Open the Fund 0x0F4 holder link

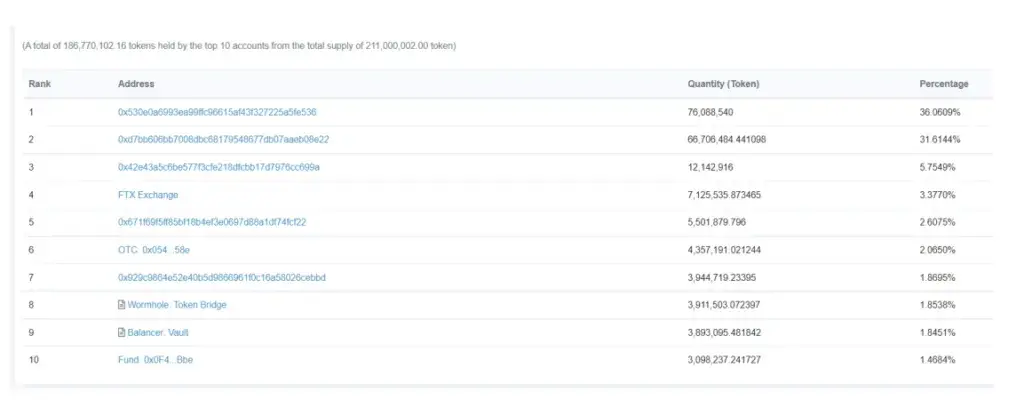[x=155, y=360]
